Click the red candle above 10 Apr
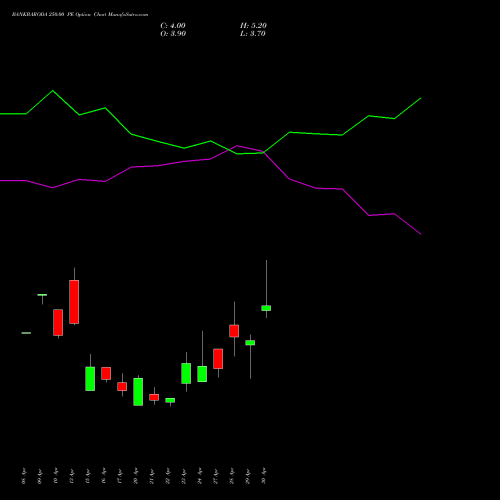The height and width of the screenshot is (500, 500). pos(58,322)
